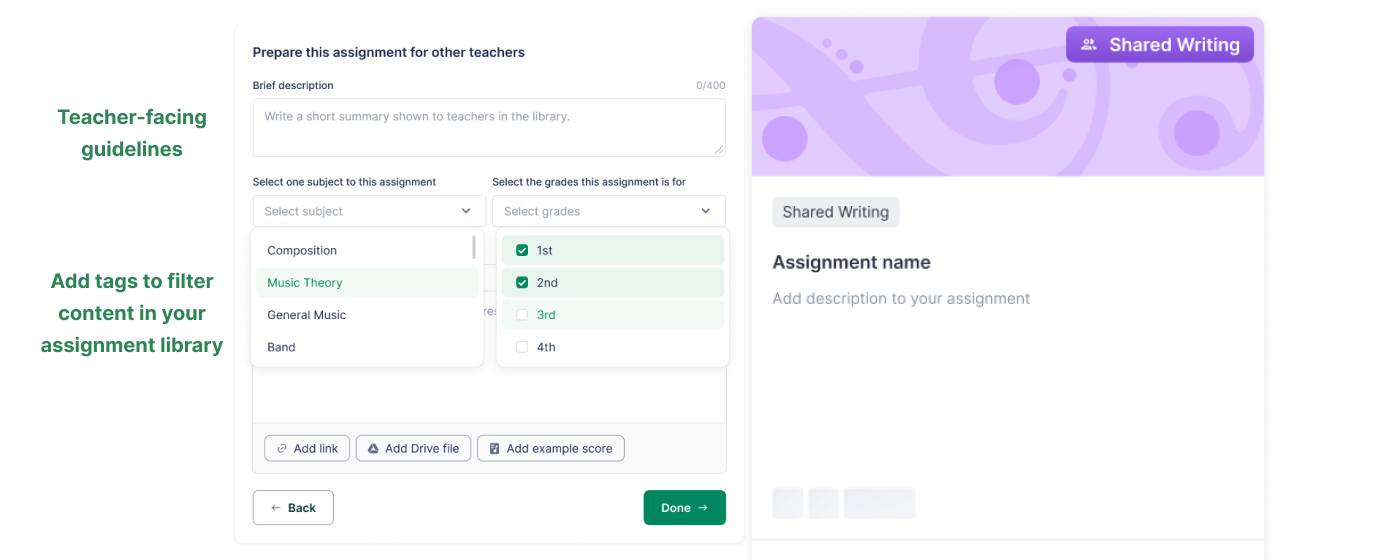Click the right arrow icon on Done
The height and width of the screenshot is (560, 1400).
(703, 508)
